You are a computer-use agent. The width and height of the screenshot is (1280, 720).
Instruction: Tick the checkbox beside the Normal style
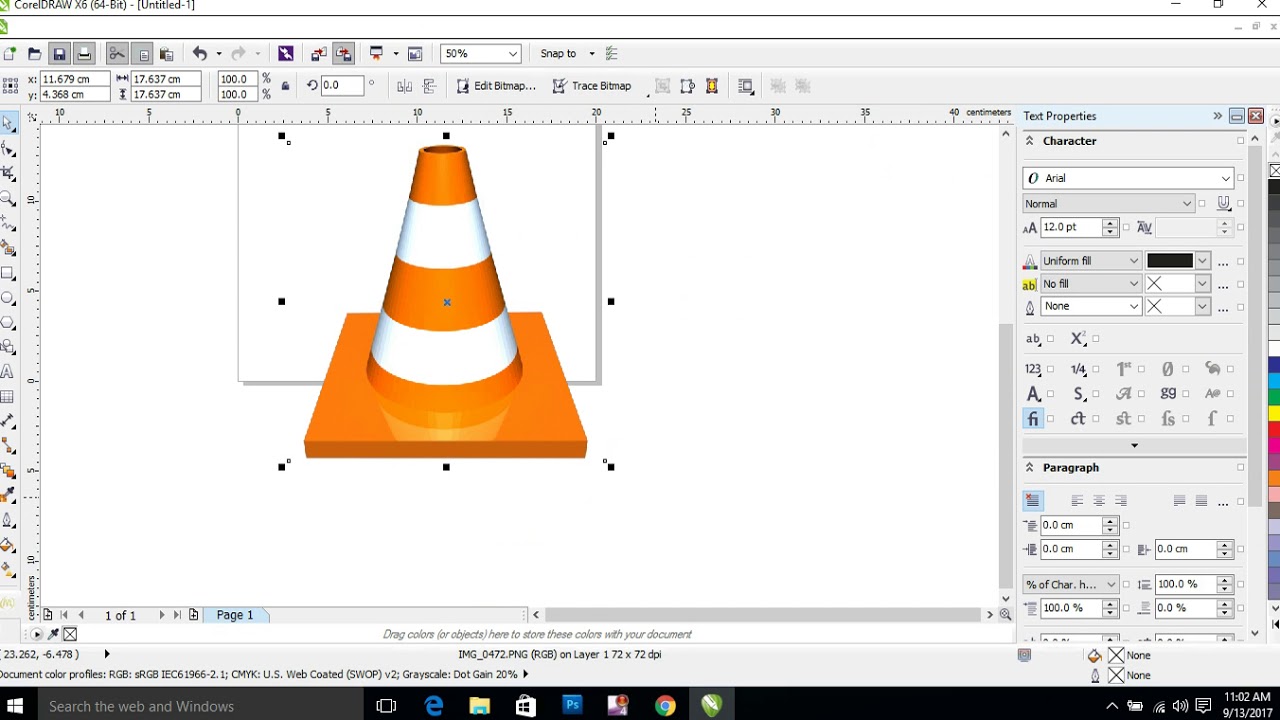click(1202, 204)
